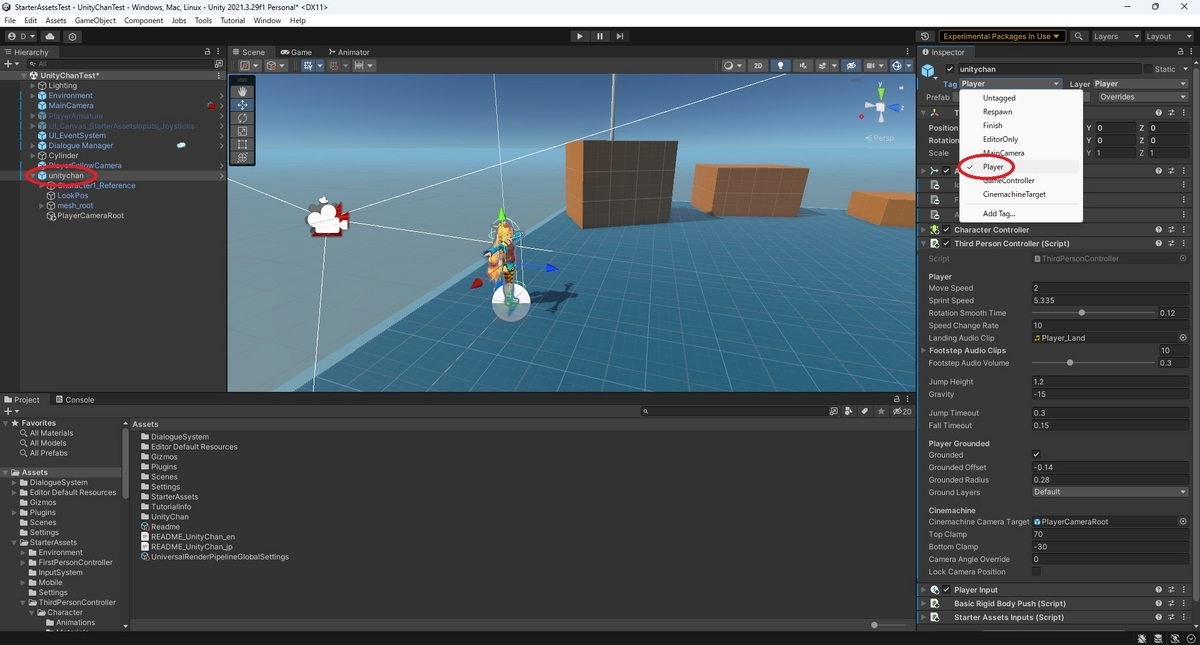The height and width of the screenshot is (645, 1200).
Task: Select the Scale tool in Scene
Action: tap(242, 131)
